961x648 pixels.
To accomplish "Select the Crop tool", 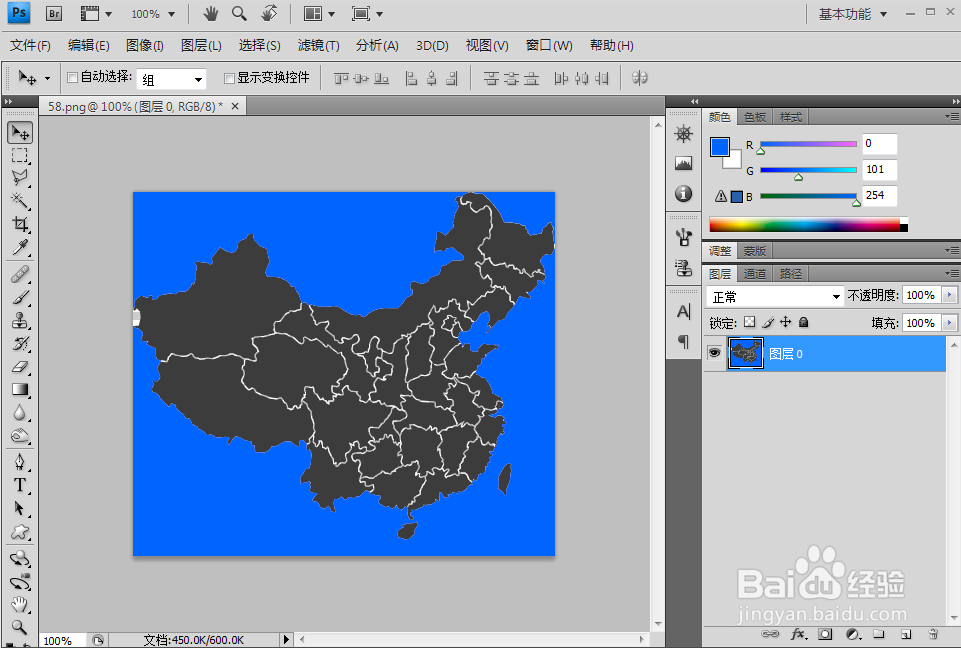I will pyautogui.click(x=20, y=221).
